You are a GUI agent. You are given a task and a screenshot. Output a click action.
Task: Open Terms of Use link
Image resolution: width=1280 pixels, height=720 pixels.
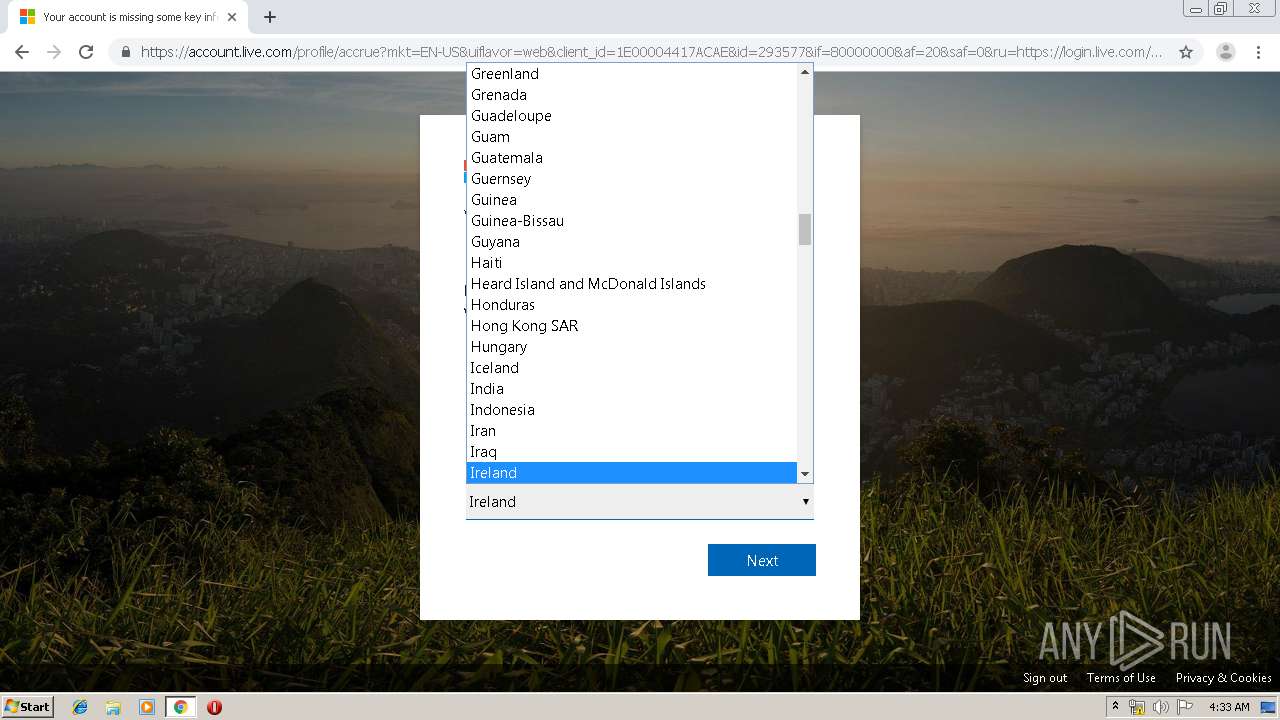pyautogui.click(x=1121, y=678)
